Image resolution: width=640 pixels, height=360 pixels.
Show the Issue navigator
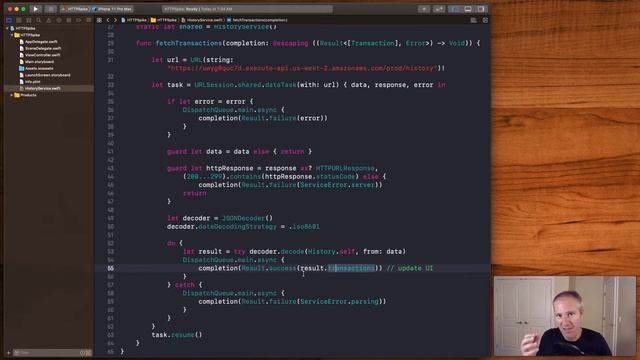click(x=49, y=20)
